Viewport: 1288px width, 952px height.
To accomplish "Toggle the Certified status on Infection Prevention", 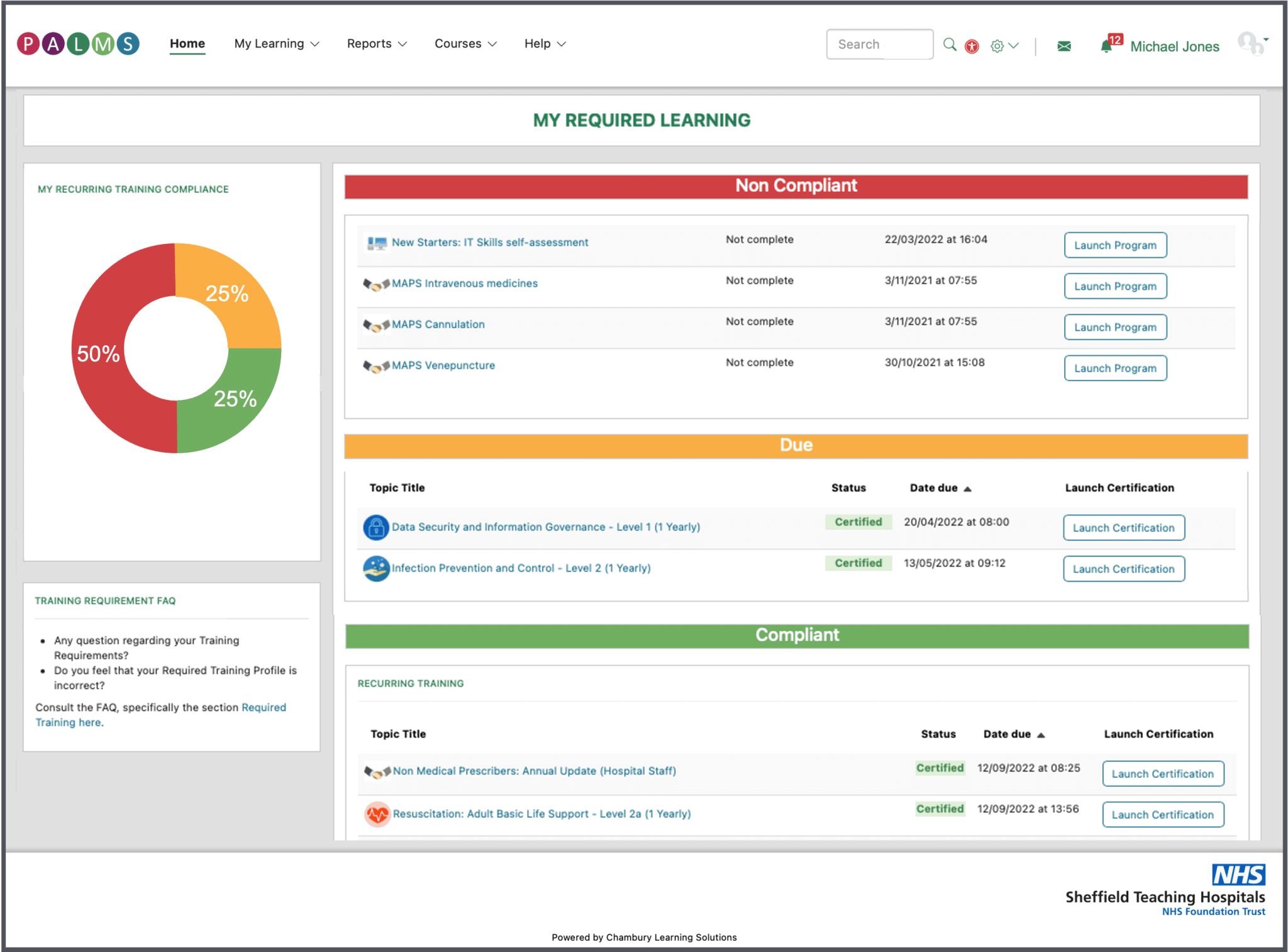I will click(858, 563).
